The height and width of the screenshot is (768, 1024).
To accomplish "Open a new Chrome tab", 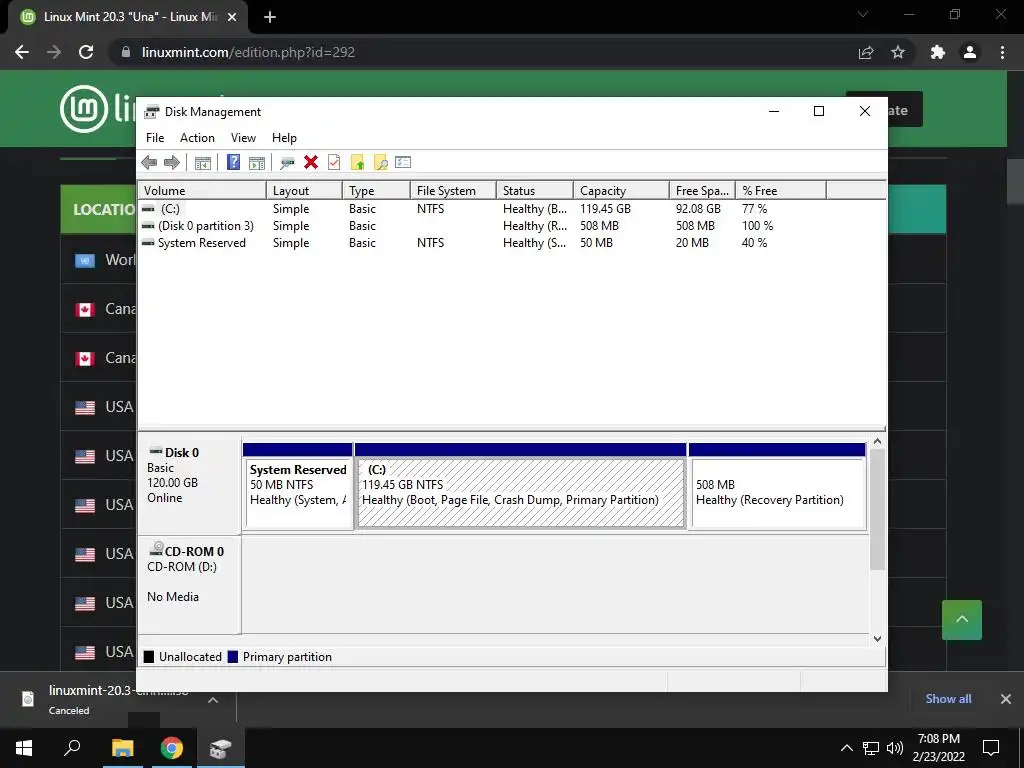I will [270, 17].
